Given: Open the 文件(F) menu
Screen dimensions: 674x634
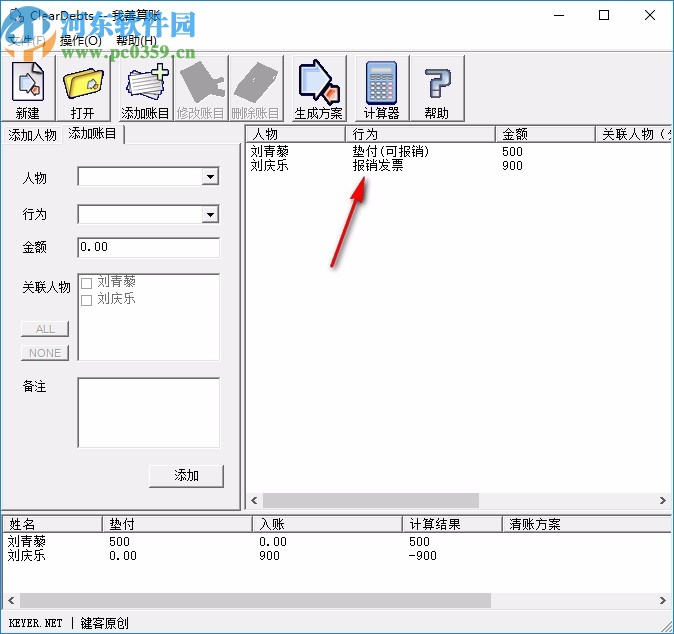Looking at the screenshot, I should point(27,41).
